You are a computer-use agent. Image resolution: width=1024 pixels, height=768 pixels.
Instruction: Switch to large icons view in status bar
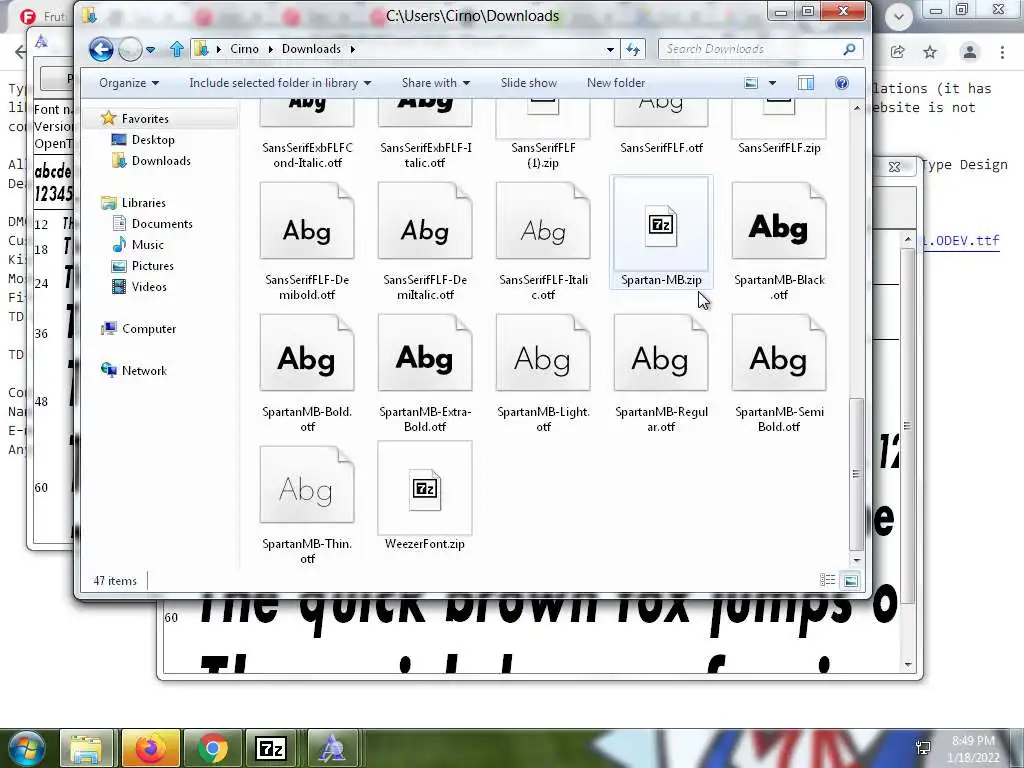[850, 580]
